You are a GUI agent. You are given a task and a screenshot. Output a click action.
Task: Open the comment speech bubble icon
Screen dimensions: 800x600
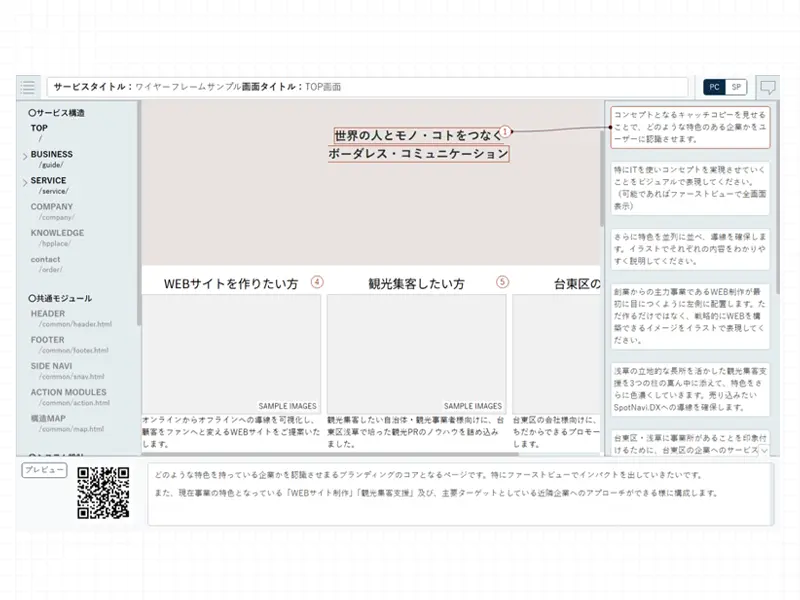click(x=768, y=87)
